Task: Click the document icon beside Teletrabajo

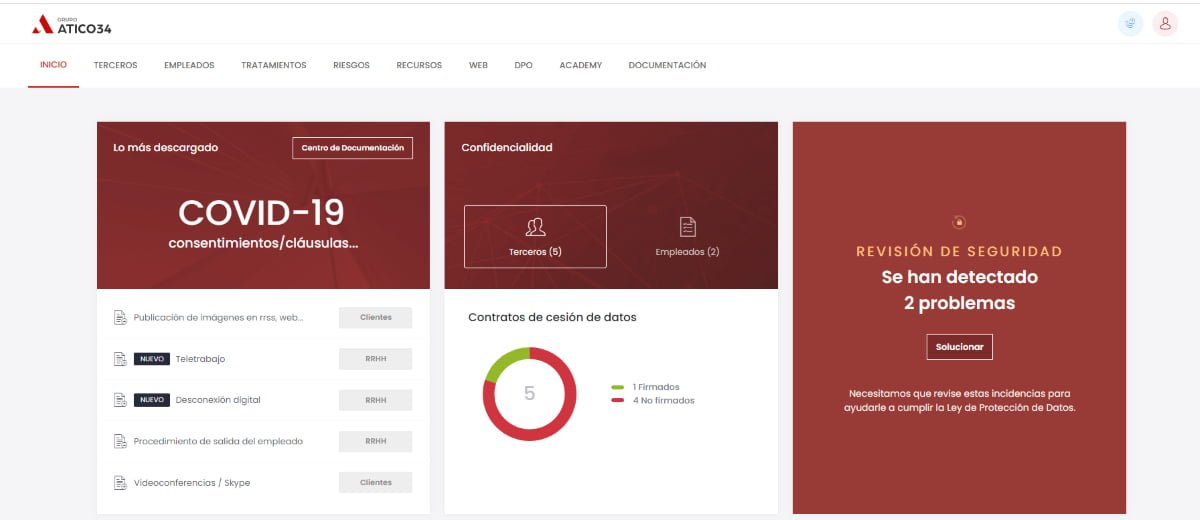Action: pyautogui.click(x=120, y=359)
